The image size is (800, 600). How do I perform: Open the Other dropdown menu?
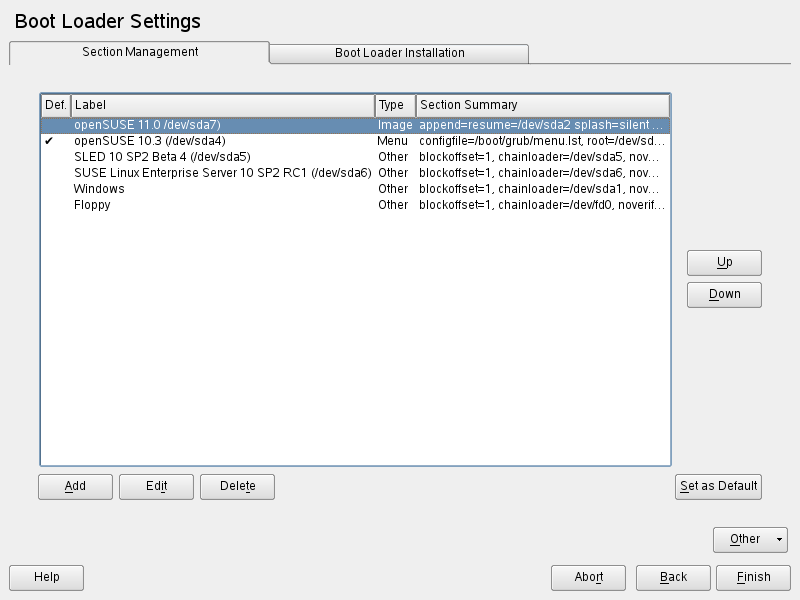(x=751, y=540)
